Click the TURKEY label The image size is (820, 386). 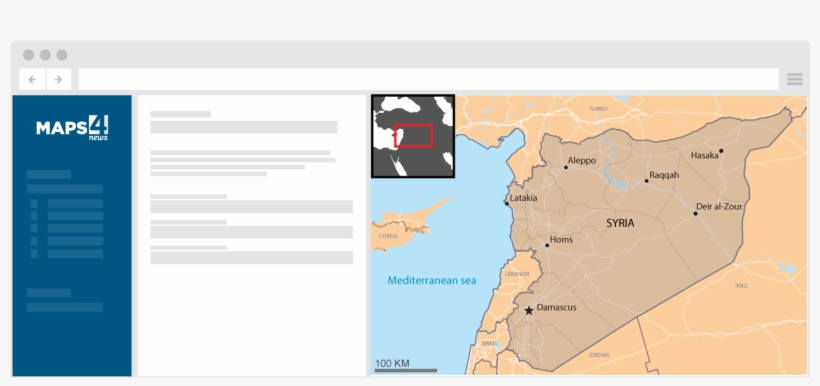598,109
